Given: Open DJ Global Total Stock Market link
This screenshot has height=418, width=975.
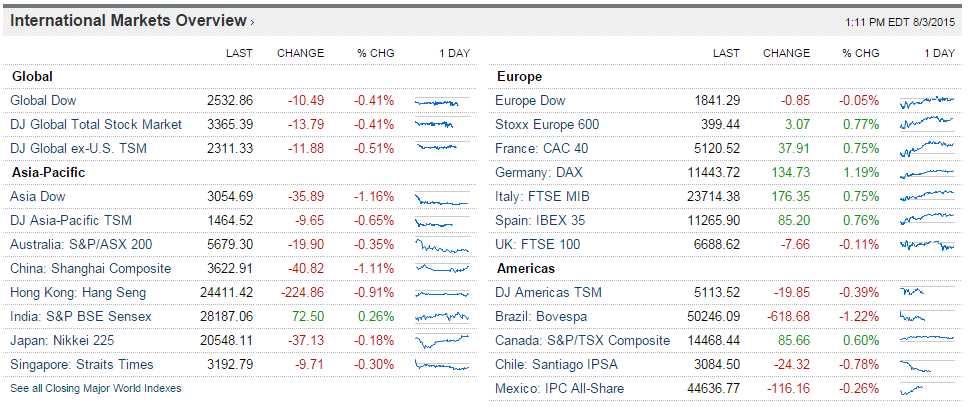Looking at the screenshot, I should coord(96,124).
